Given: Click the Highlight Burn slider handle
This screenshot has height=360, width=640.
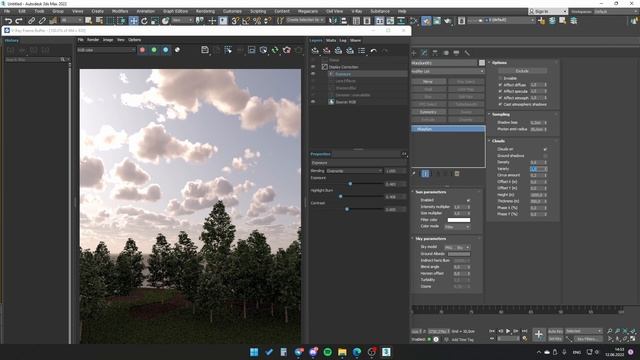Looking at the screenshot, I should click(341, 196).
